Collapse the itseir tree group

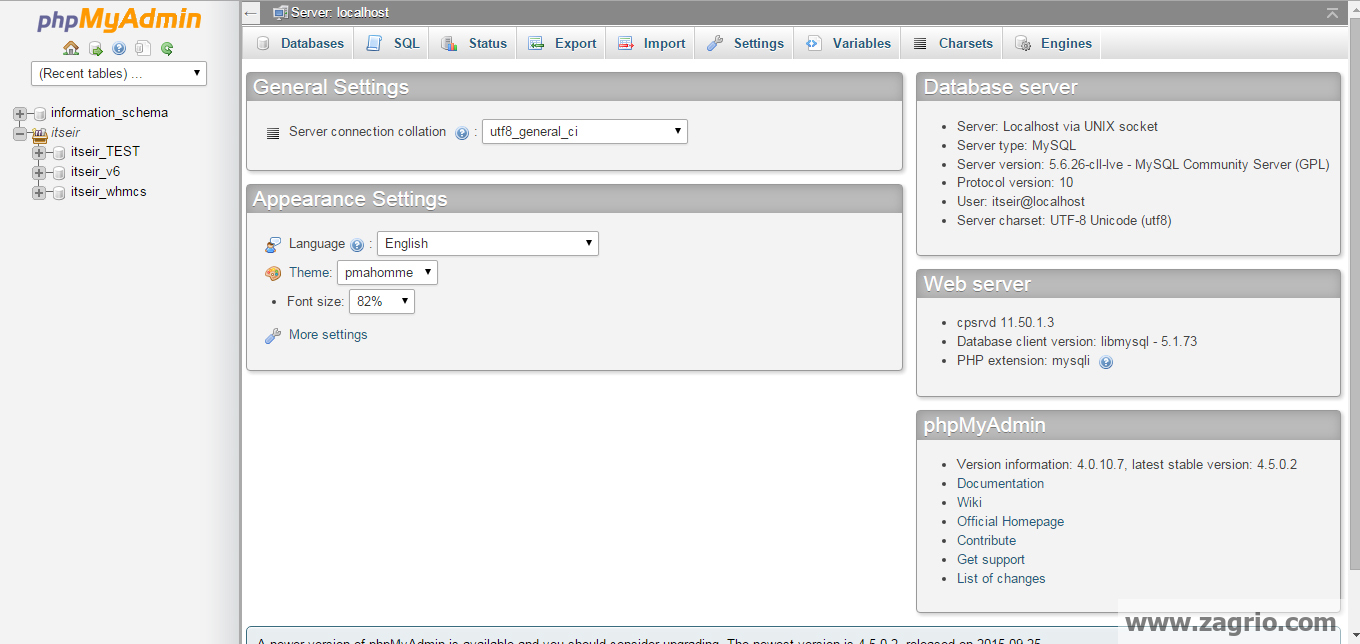pyautogui.click(x=20, y=133)
